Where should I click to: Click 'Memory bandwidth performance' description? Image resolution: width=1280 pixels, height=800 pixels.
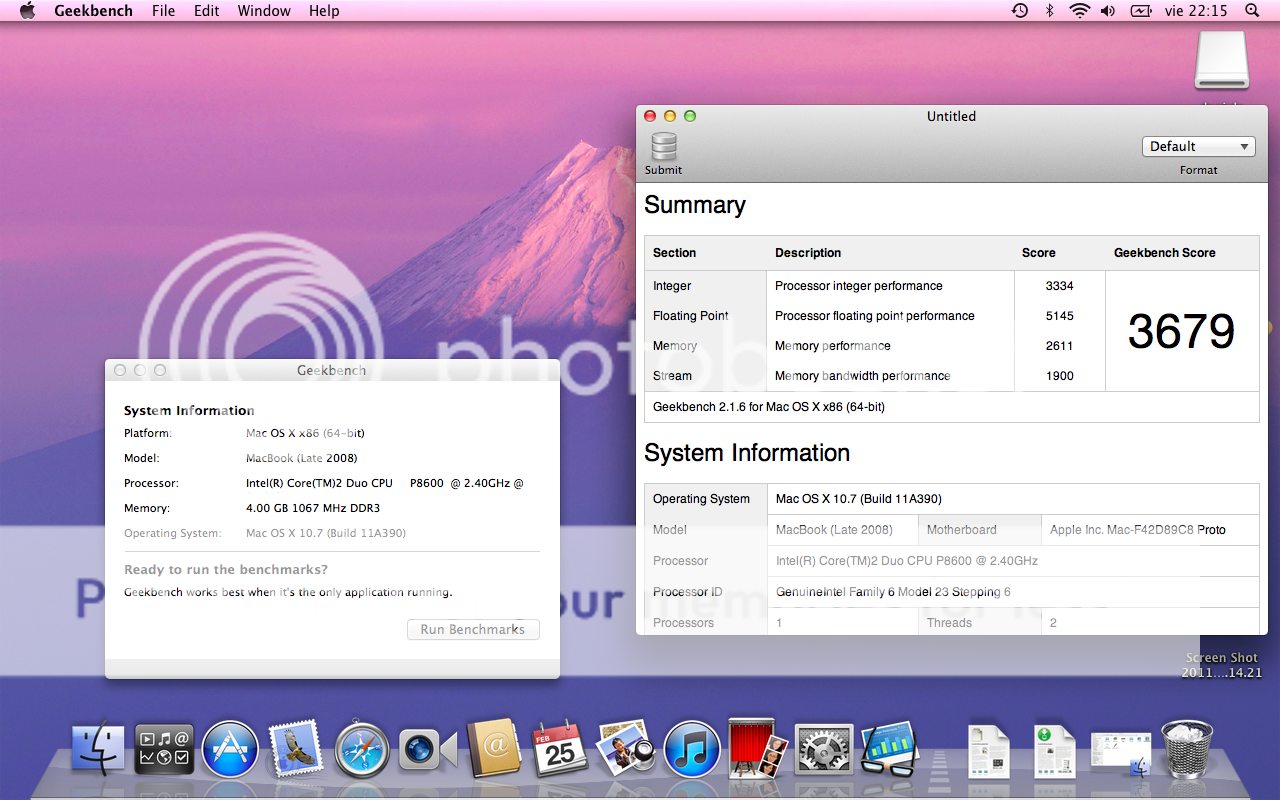tap(863, 376)
